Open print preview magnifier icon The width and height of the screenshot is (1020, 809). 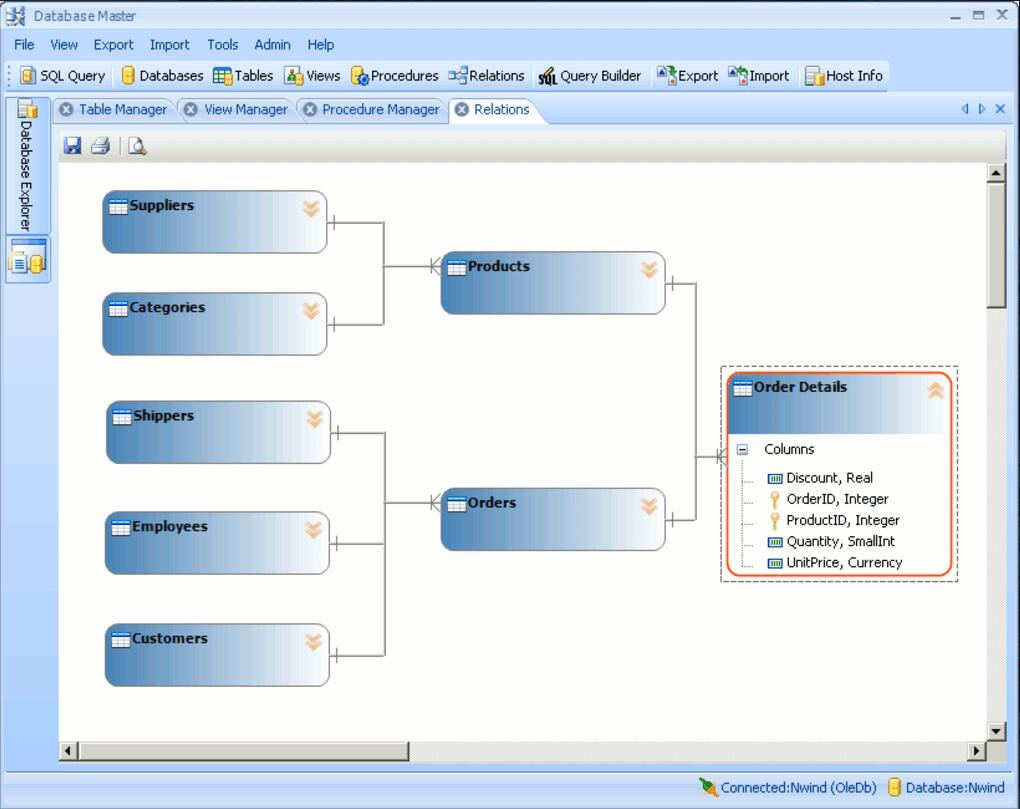137,146
